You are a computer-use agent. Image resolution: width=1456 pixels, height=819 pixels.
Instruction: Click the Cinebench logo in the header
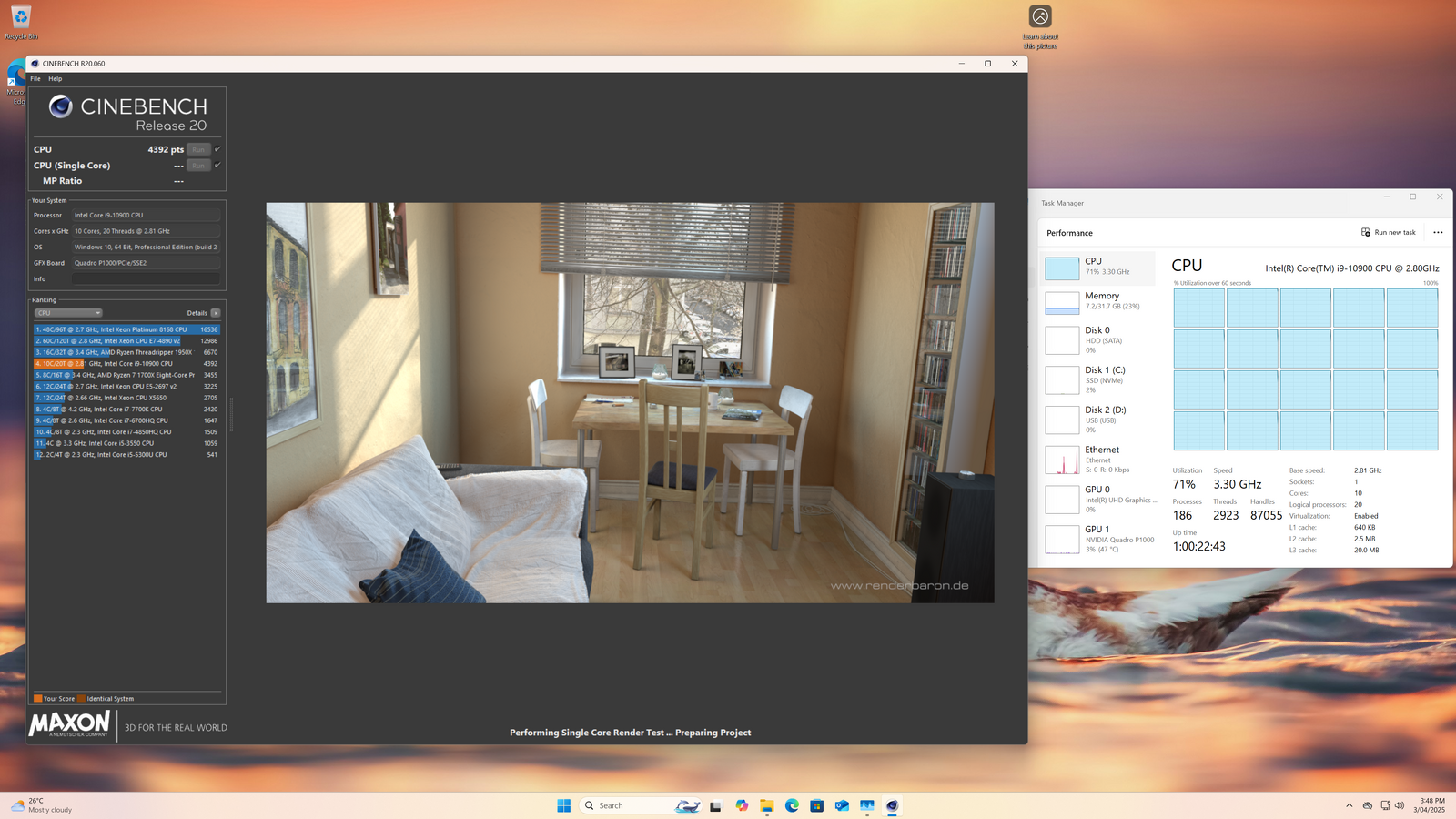(128, 114)
